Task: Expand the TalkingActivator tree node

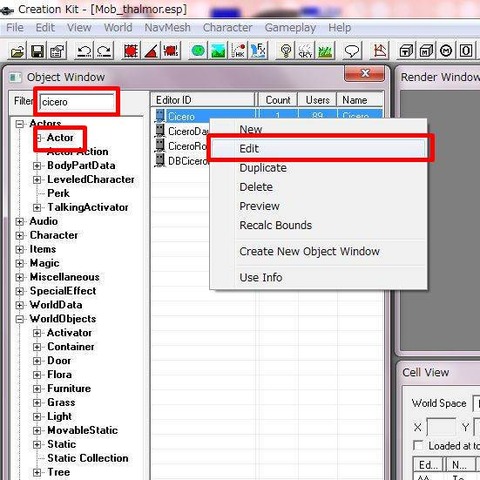Action: click(37, 208)
